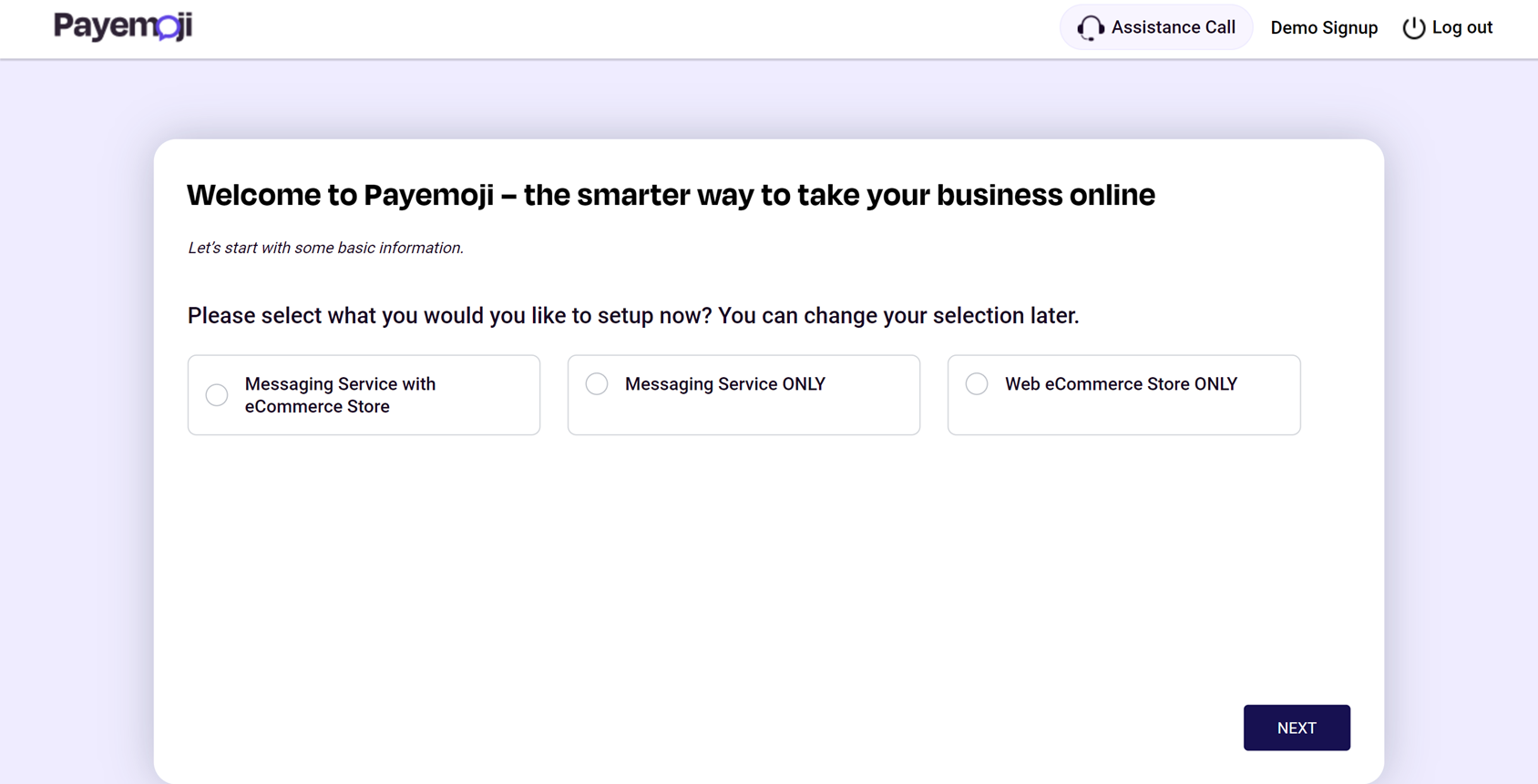The width and height of the screenshot is (1538, 784).
Task: Click the NEXT button
Action: point(1297,728)
